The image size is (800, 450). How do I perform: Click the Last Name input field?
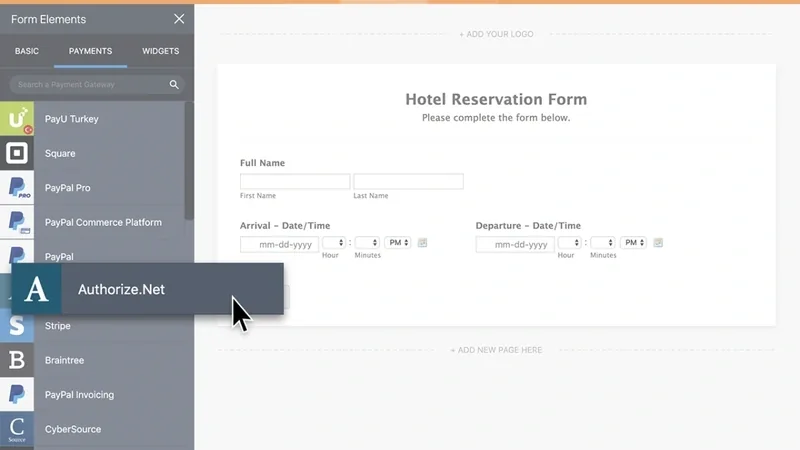point(408,182)
